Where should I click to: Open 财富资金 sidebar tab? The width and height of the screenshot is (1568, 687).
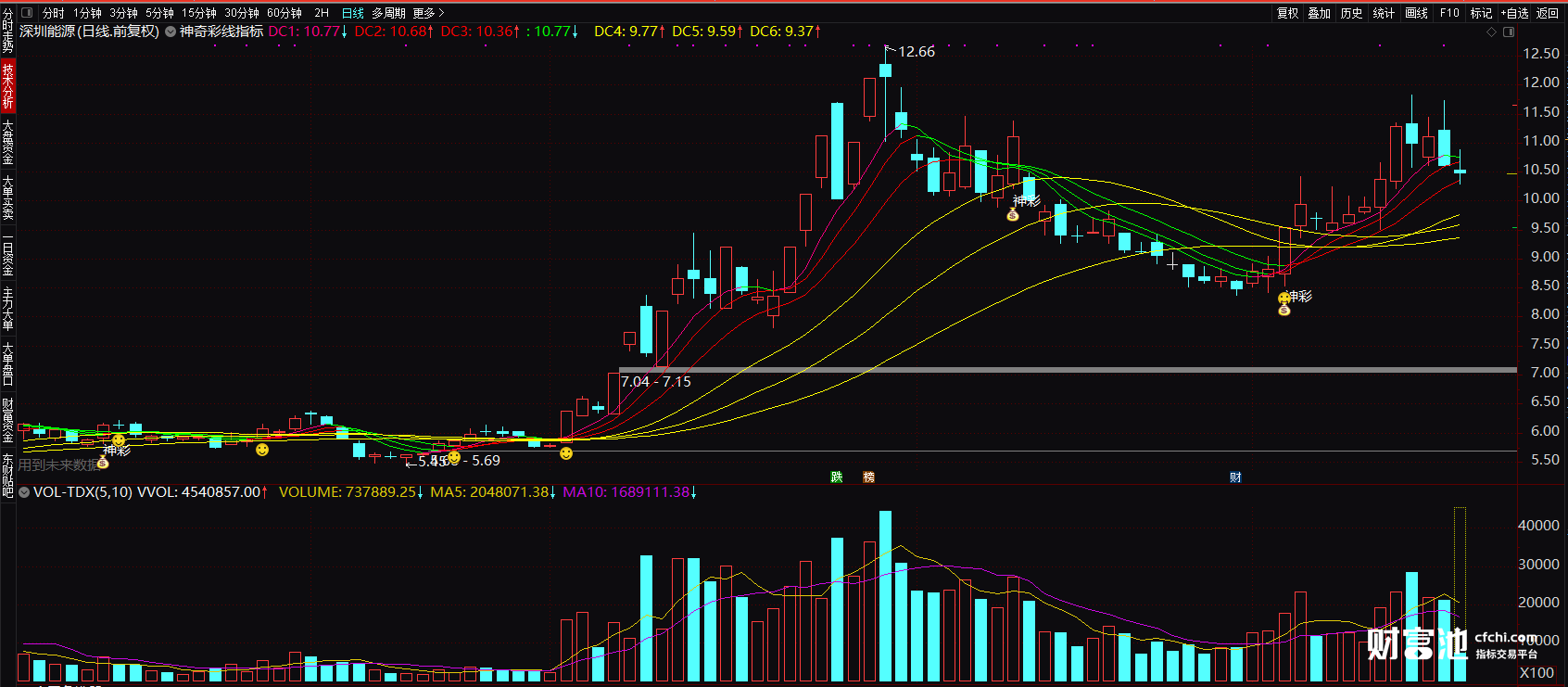[x=7, y=420]
